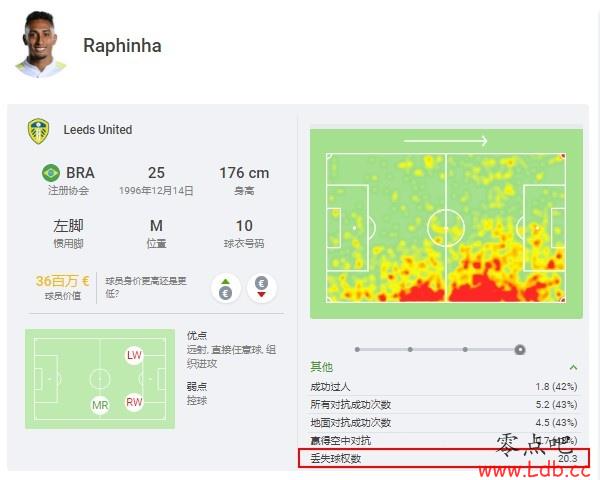The image size is (600, 480).
Task: Select the RW position marker
Action: tap(134, 402)
